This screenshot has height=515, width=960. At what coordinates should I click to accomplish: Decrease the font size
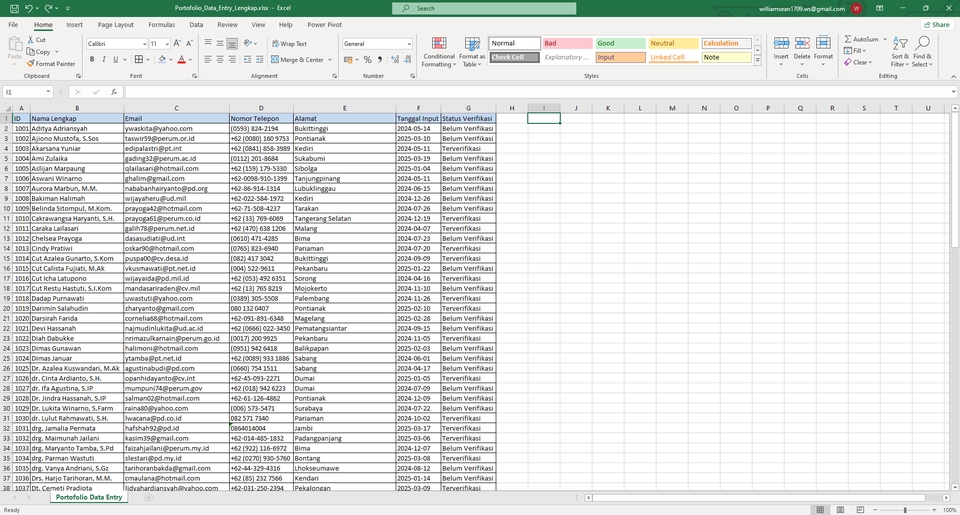(x=189, y=43)
